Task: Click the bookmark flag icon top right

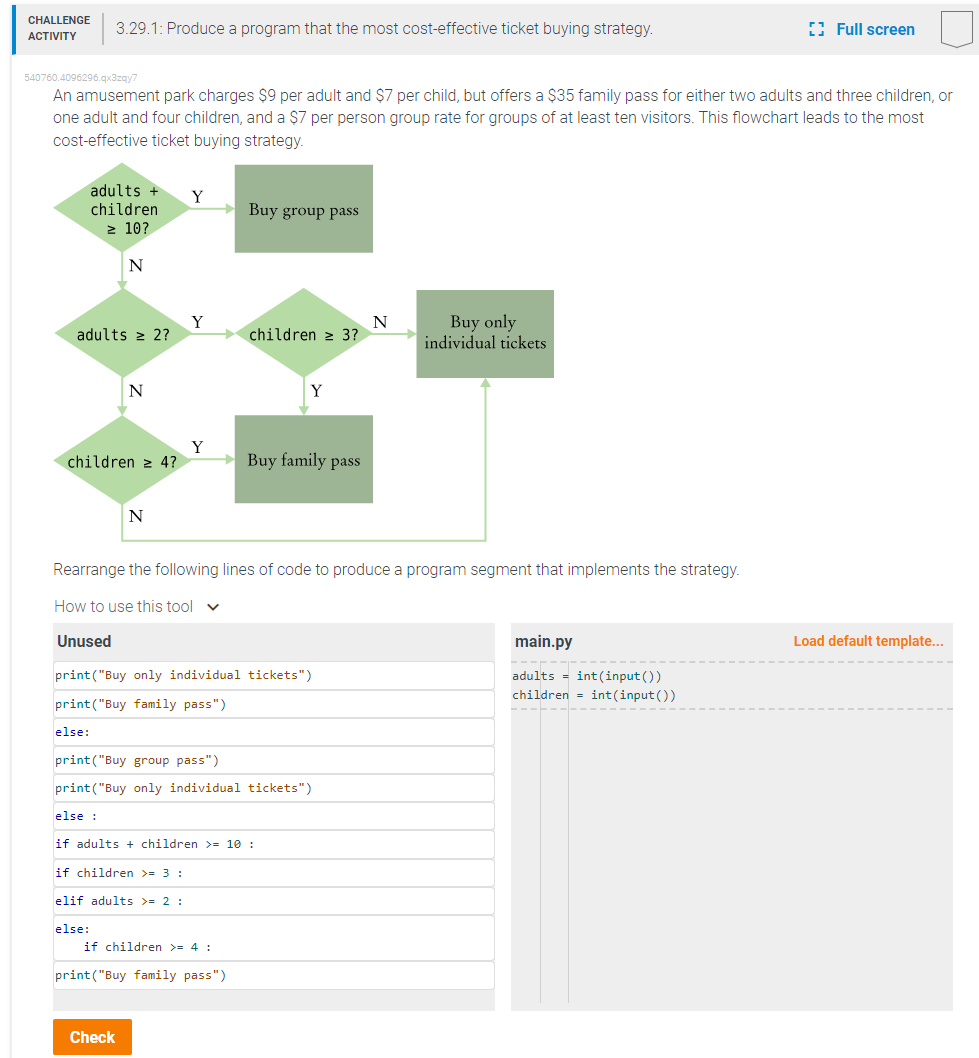Action: coord(956,30)
